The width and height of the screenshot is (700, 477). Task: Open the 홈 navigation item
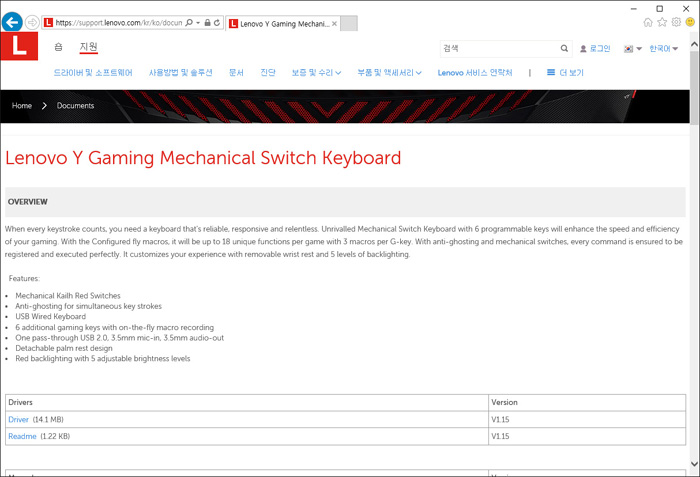58,47
